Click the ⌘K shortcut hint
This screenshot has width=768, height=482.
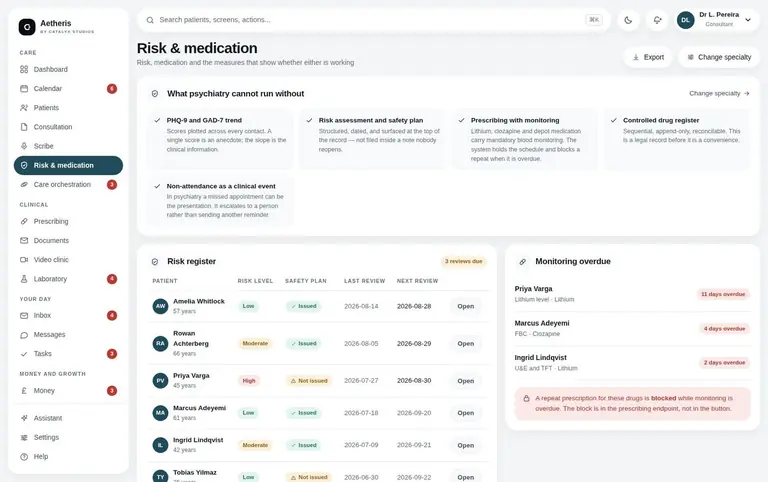pyautogui.click(x=594, y=20)
